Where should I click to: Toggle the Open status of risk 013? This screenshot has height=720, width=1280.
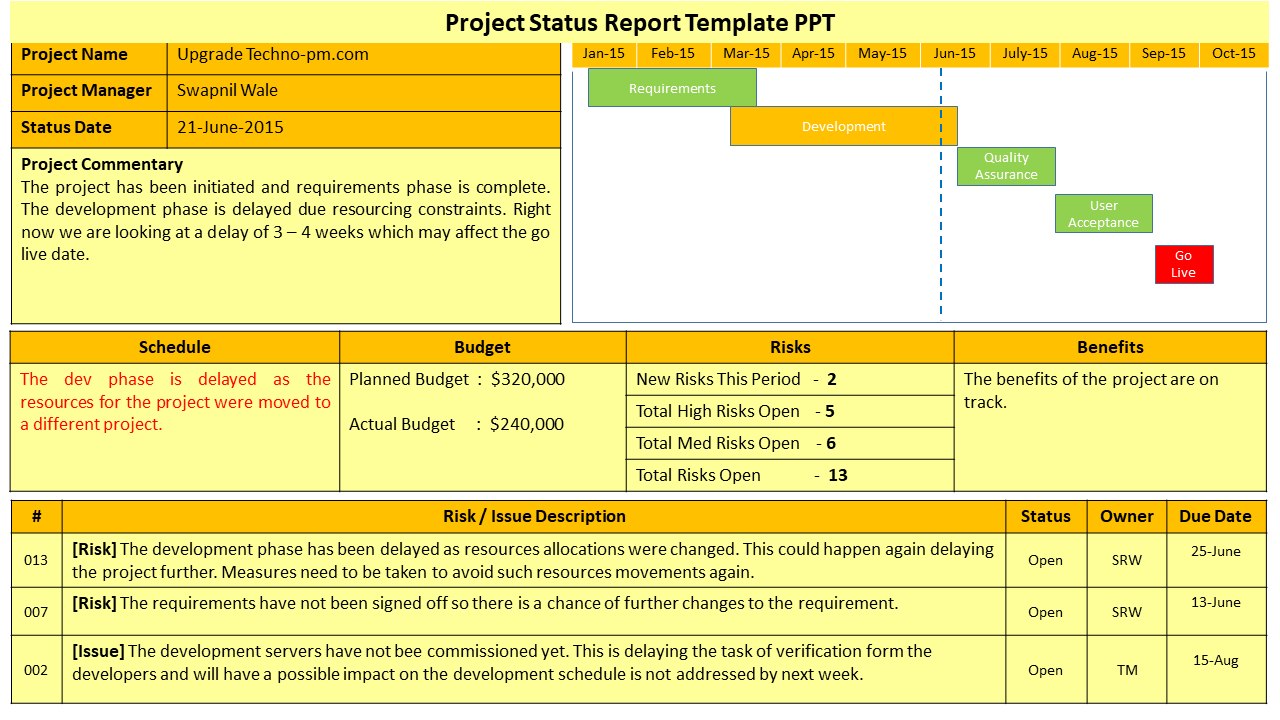[x=1045, y=560]
